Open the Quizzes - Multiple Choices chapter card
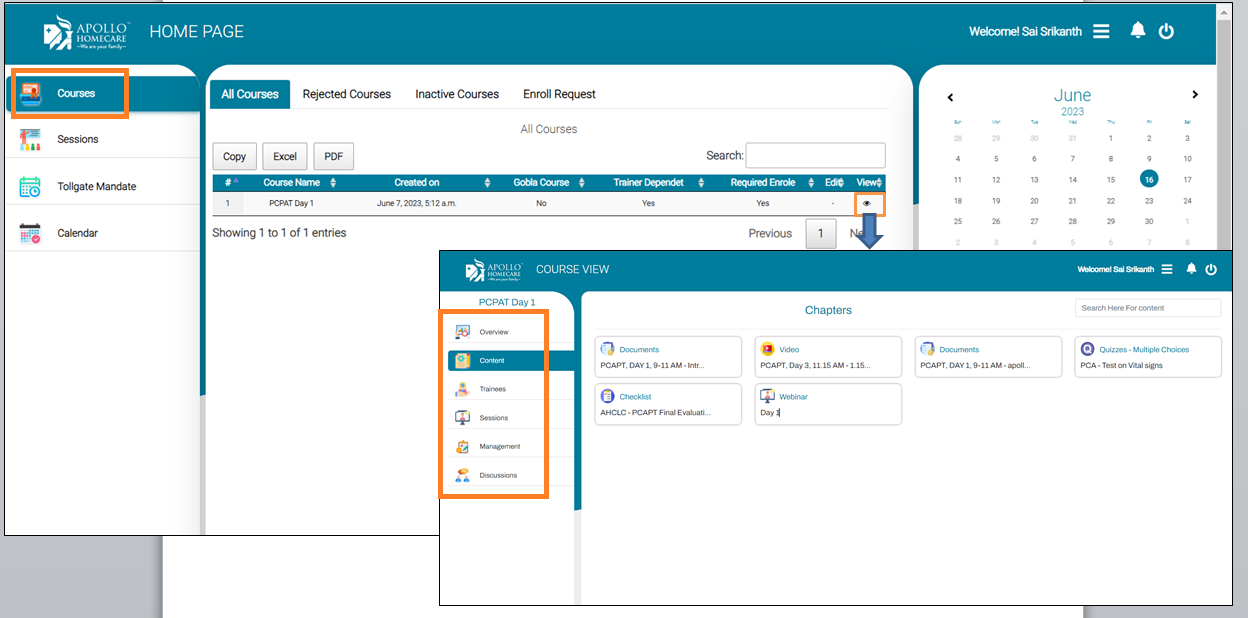 tap(1148, 356)
